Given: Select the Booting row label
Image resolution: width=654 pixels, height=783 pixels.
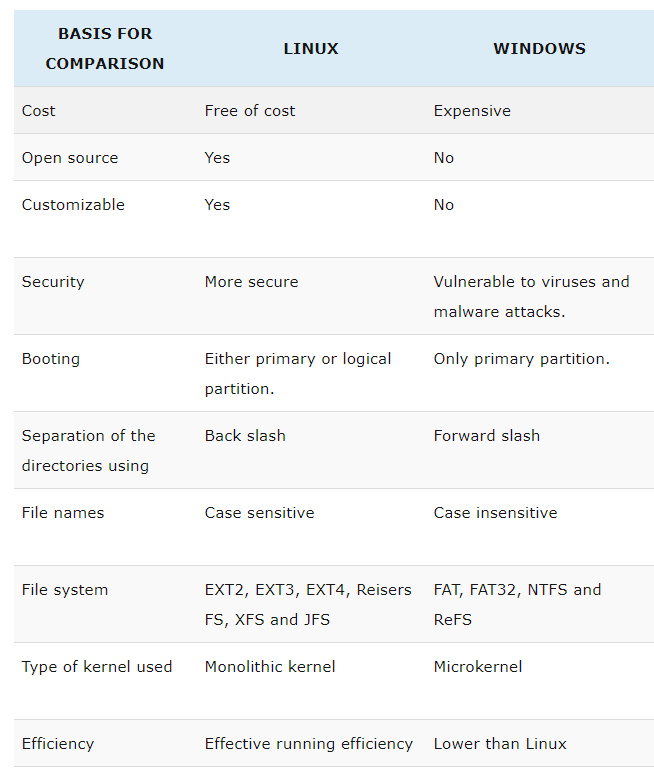Looking at the screenshot, I should 51,359.
